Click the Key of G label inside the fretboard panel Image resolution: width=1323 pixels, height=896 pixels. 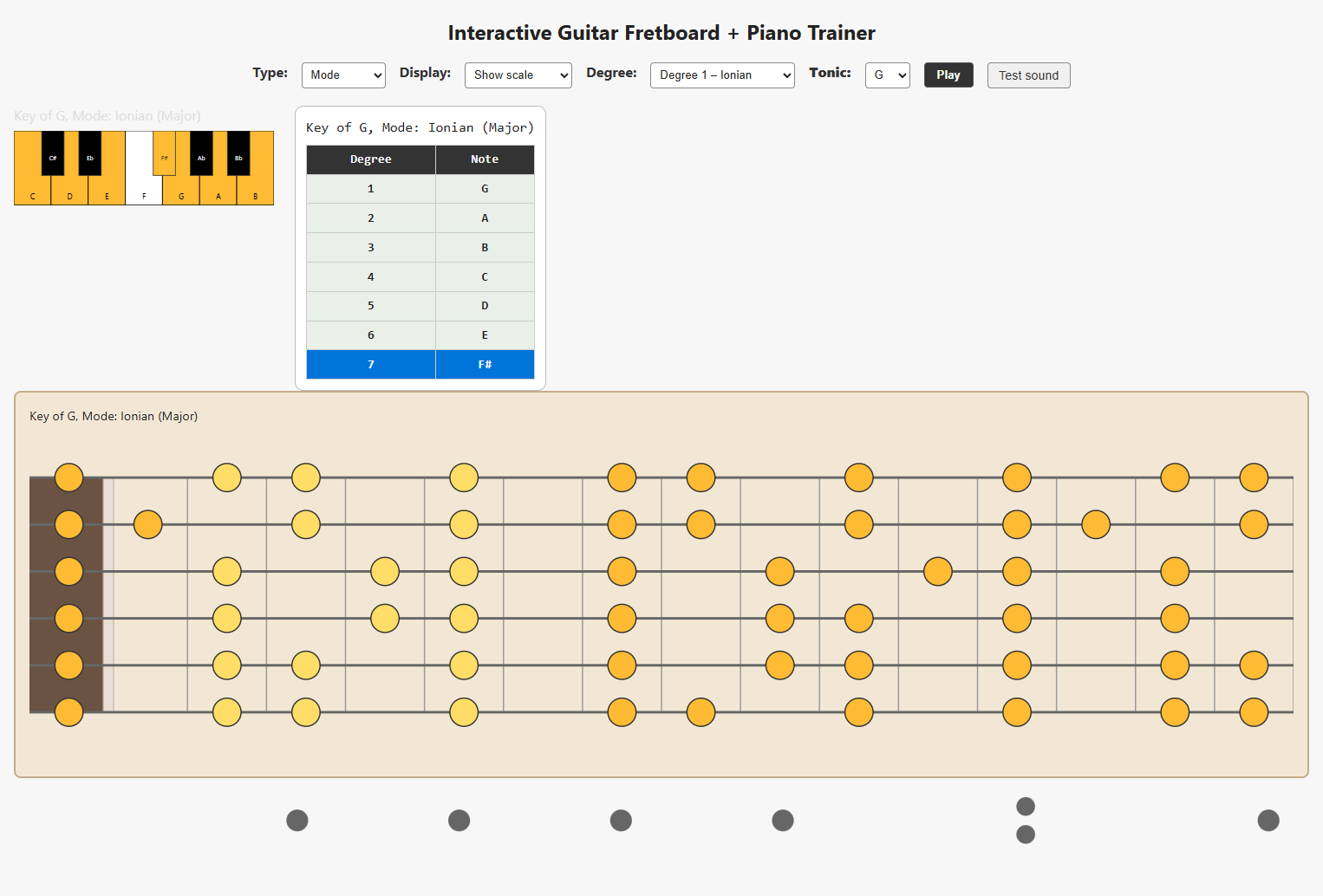114,417
